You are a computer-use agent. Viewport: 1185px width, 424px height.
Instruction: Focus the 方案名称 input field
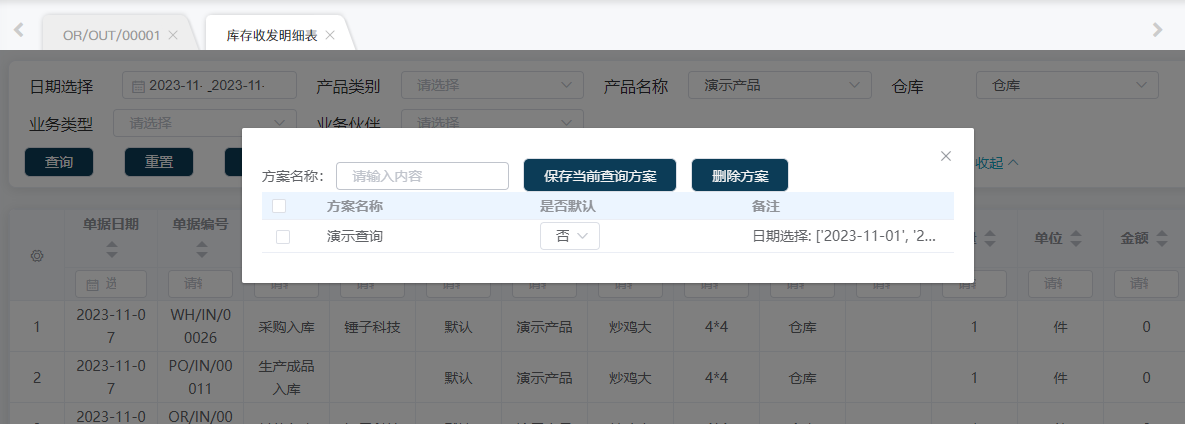(422, 176)
